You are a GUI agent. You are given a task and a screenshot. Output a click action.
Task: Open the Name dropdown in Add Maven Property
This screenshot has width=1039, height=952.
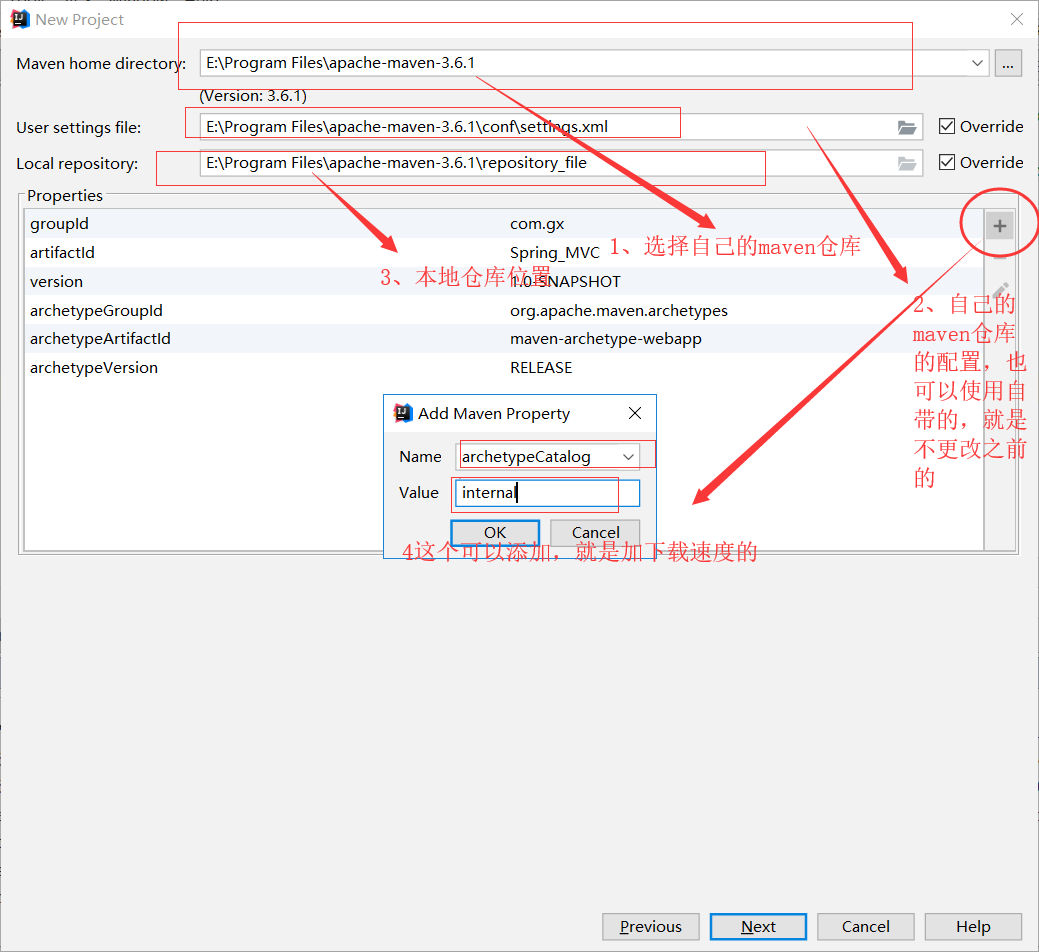tap(628, 456)
